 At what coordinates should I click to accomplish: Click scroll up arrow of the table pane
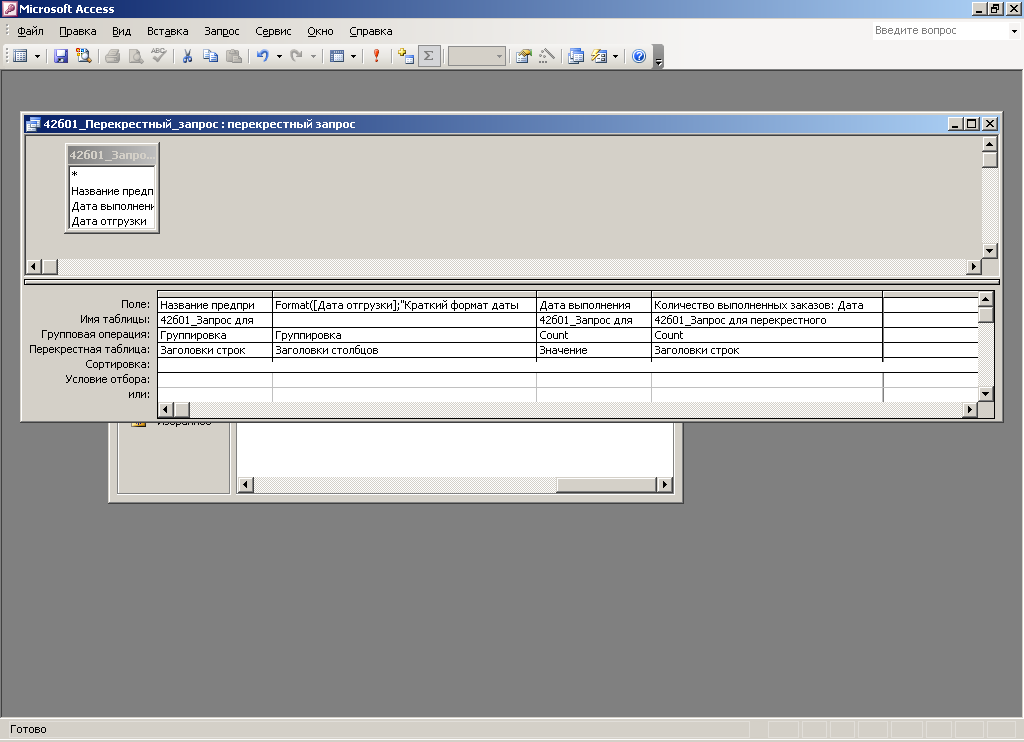[989, 144]
